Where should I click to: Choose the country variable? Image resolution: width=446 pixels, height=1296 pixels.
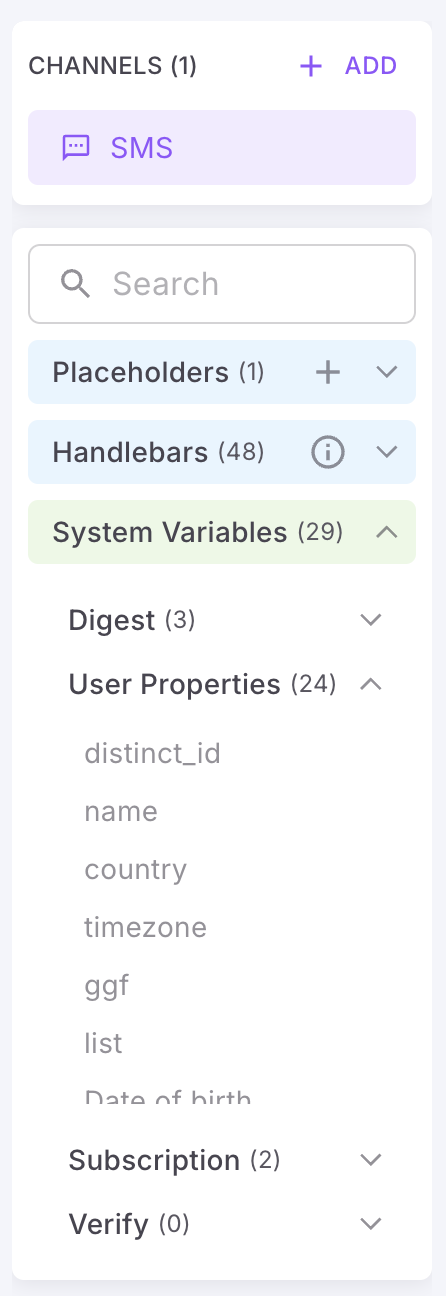135,869
